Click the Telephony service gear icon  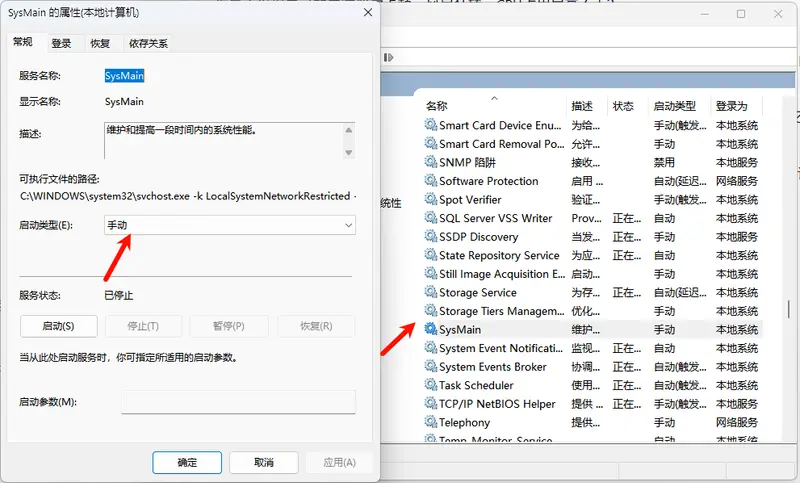430,422
